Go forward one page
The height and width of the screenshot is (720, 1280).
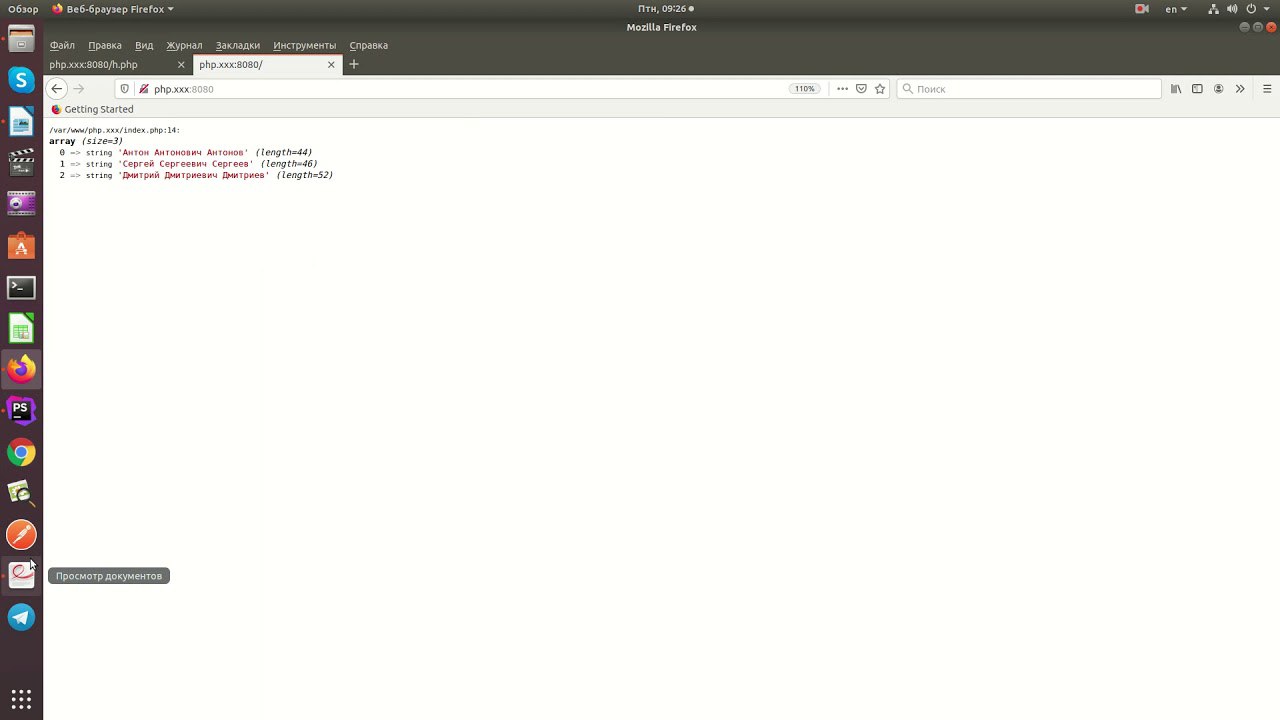click(79, 89)
